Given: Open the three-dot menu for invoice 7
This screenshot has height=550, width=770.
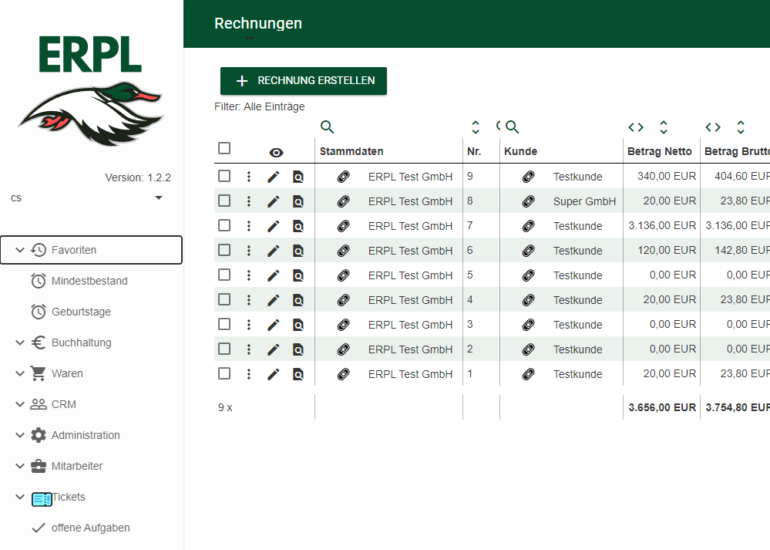Looking at the screenshot, I should [249, 226].
